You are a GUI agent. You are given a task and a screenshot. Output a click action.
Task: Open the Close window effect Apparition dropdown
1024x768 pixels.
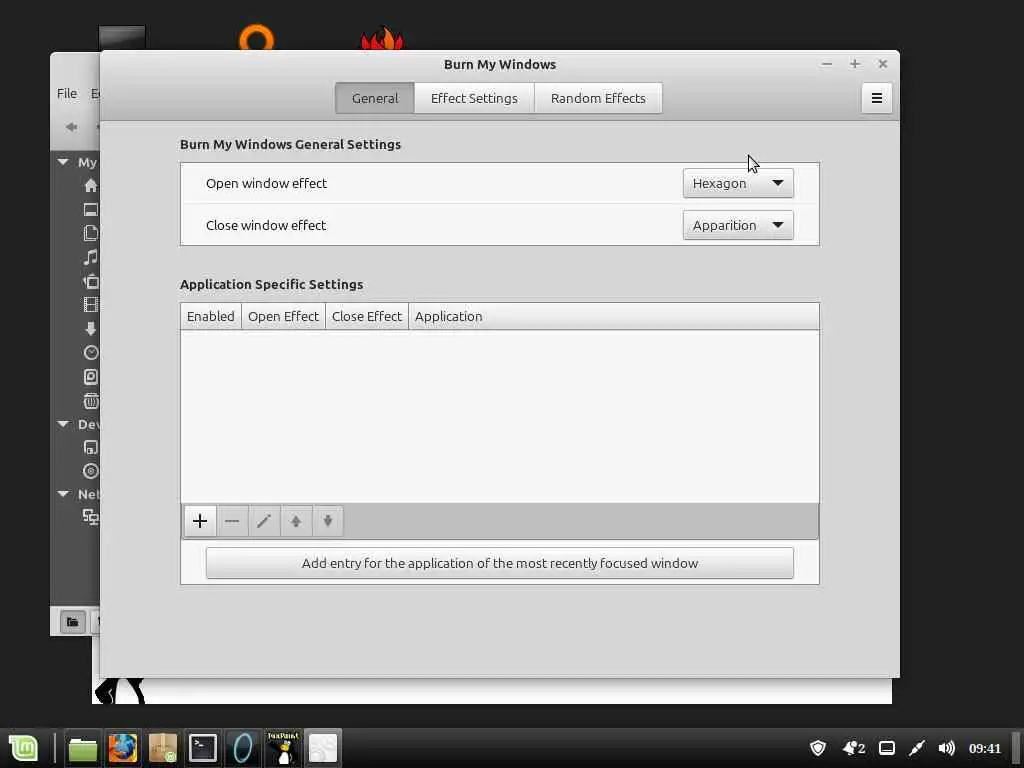(x=738, y=225)
